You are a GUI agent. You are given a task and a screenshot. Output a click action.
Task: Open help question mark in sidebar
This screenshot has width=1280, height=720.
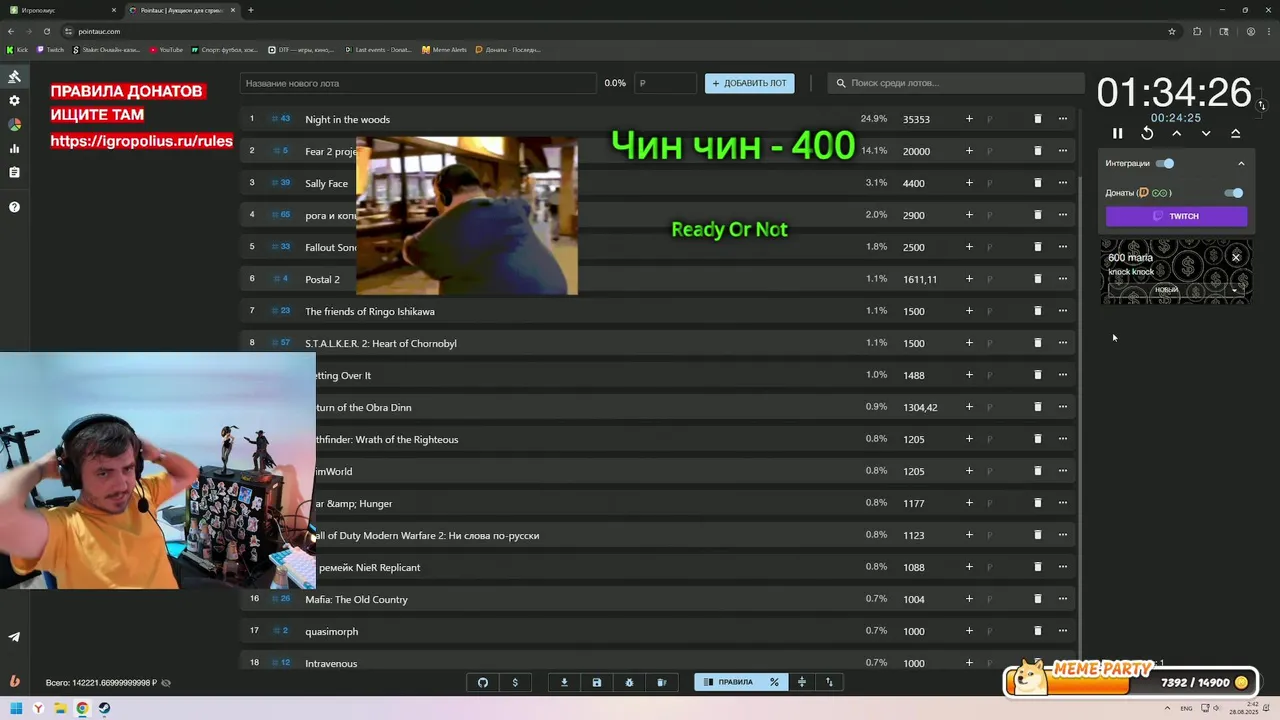(14, 207)
